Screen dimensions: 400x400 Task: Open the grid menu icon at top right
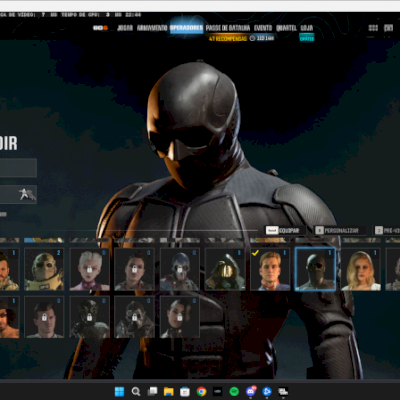373,28
